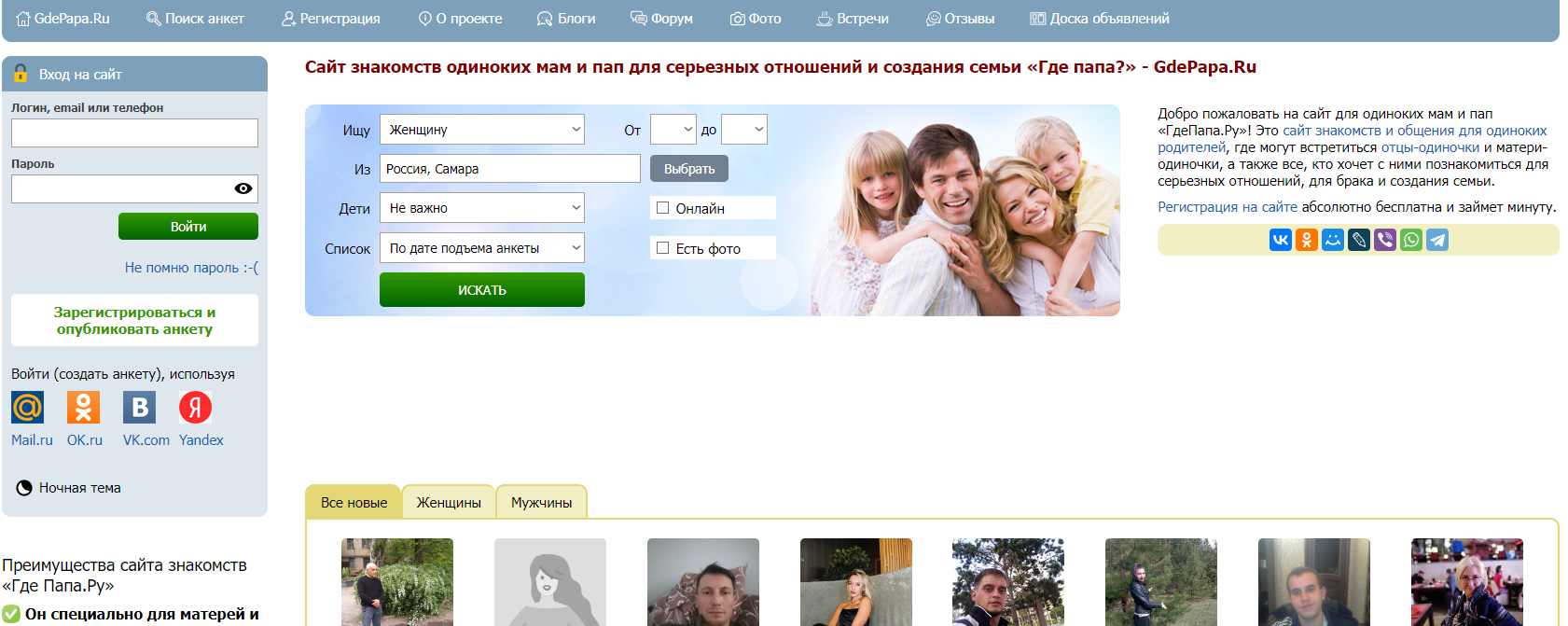1568x626 pixels.
Task: Share the page via Odnoklassniki
Action: click(x=1307, y=240)
